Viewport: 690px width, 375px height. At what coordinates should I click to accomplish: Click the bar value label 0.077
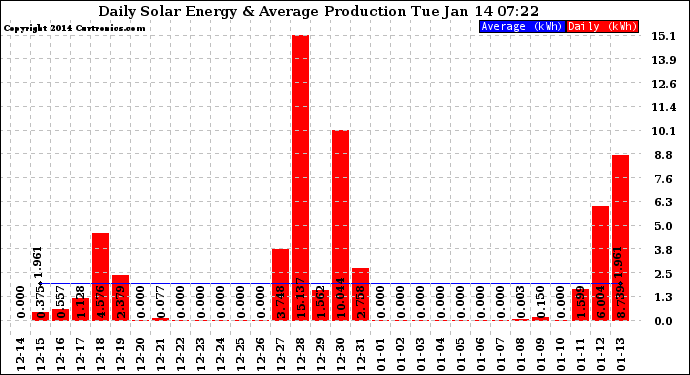161,302
